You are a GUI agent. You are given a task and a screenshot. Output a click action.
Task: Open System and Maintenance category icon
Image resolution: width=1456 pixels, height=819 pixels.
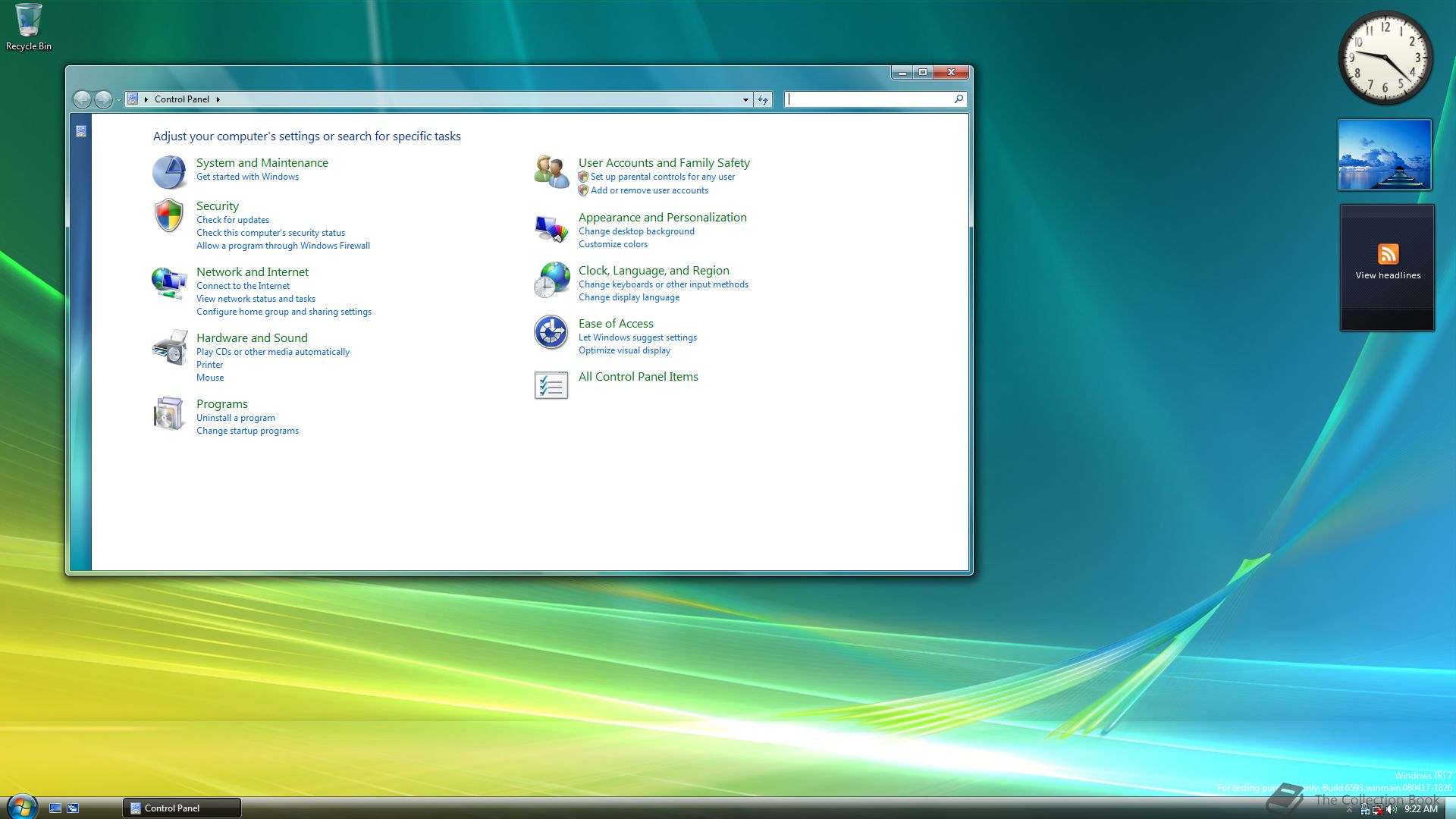click(x=169, y=172)
